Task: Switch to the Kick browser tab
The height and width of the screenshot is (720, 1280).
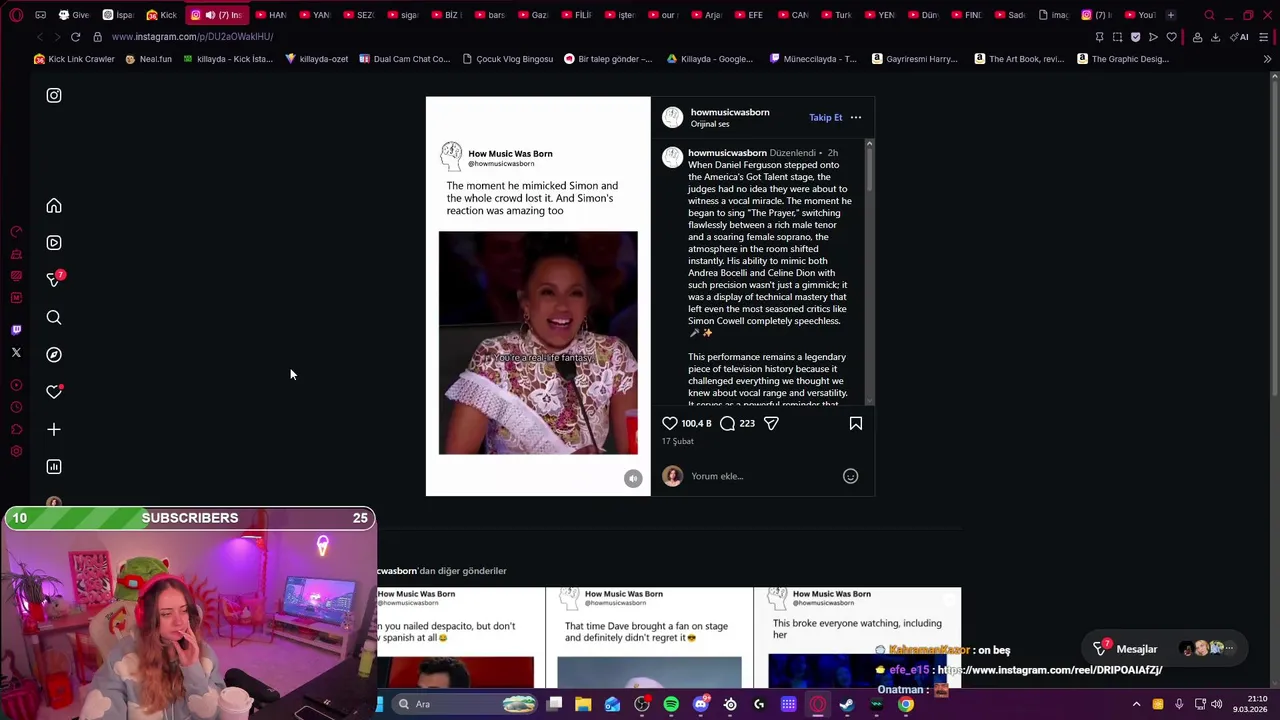Action: click(160, 15)
